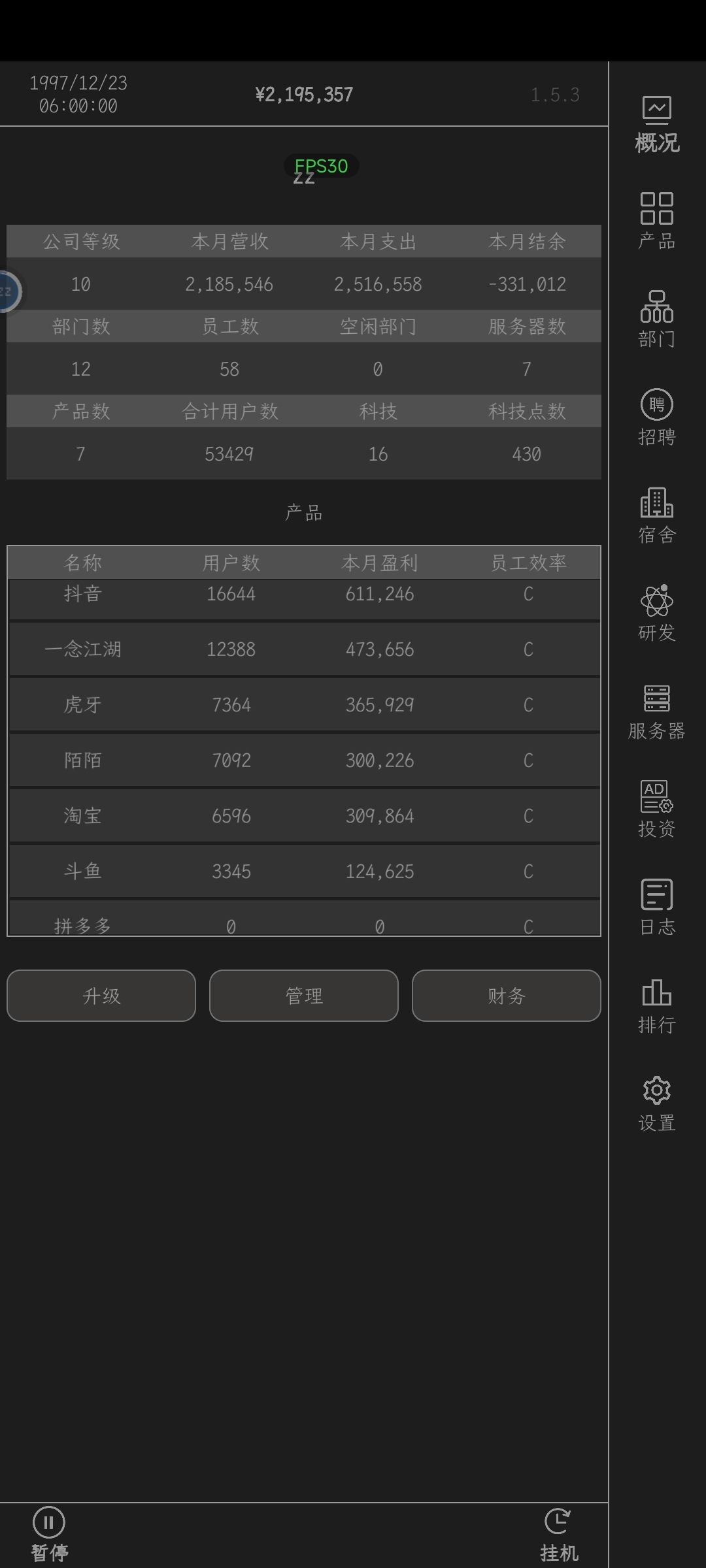Image resolution: width=706 pixels, height=1568 pixels.
Task: Click the monthly expense value 2,516,558
Action: point(378,284)
